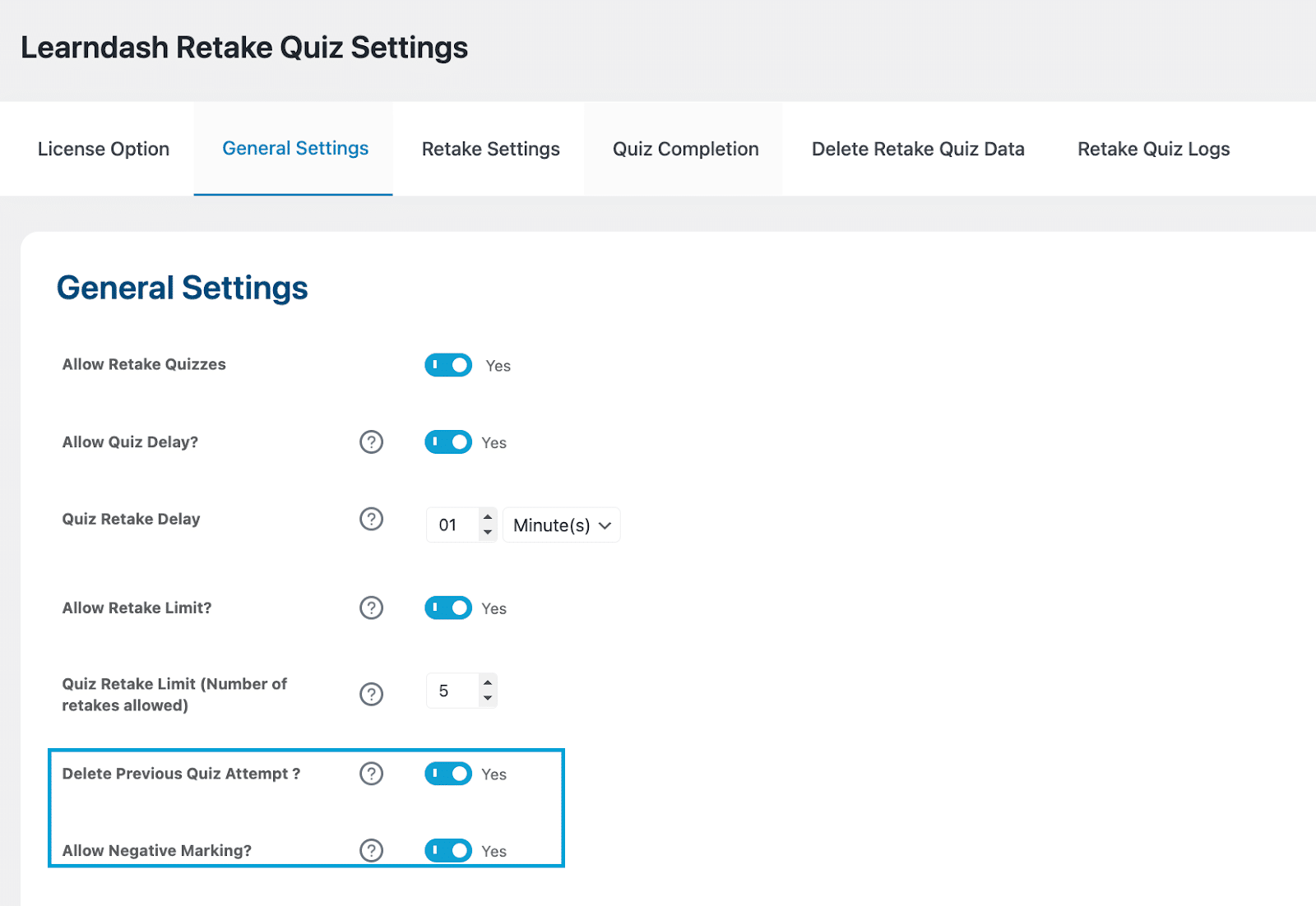
Task: Disable the Allow Quiz Delay switch
Action: point(448,442)
